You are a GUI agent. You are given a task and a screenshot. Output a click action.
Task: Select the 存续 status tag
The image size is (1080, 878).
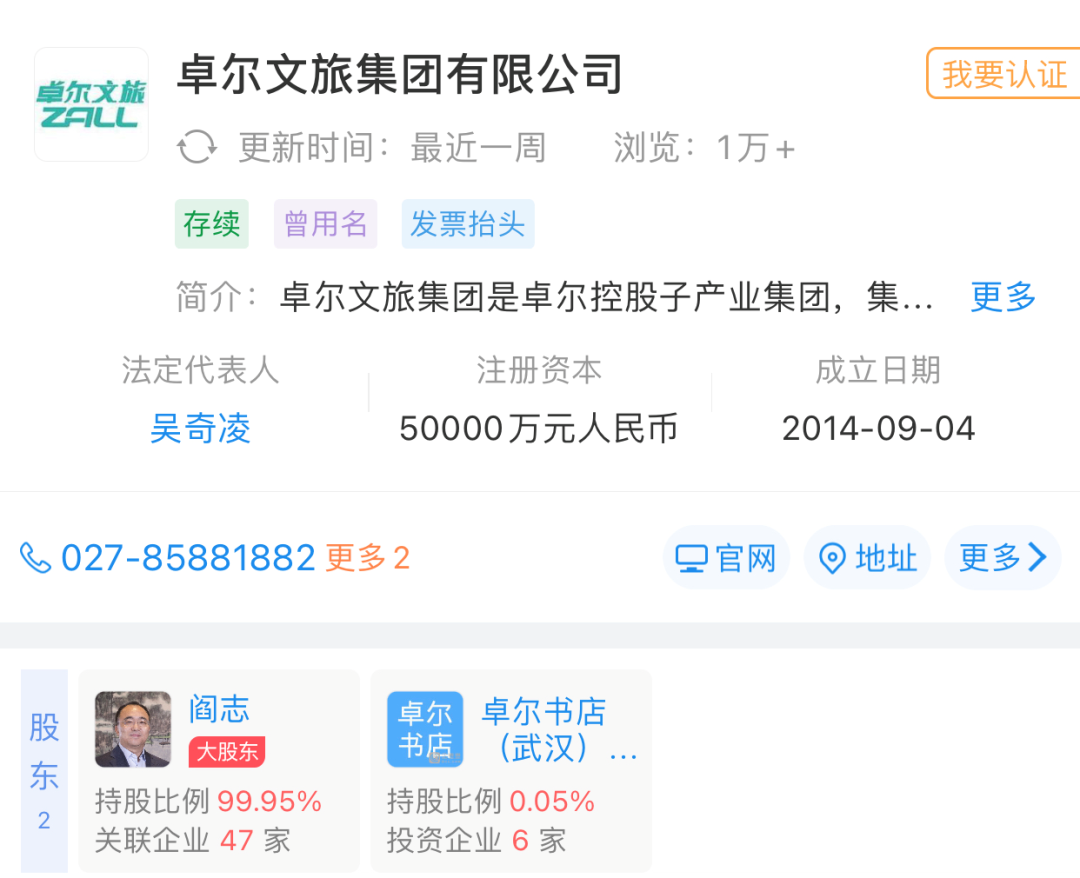tap(211, 224)
